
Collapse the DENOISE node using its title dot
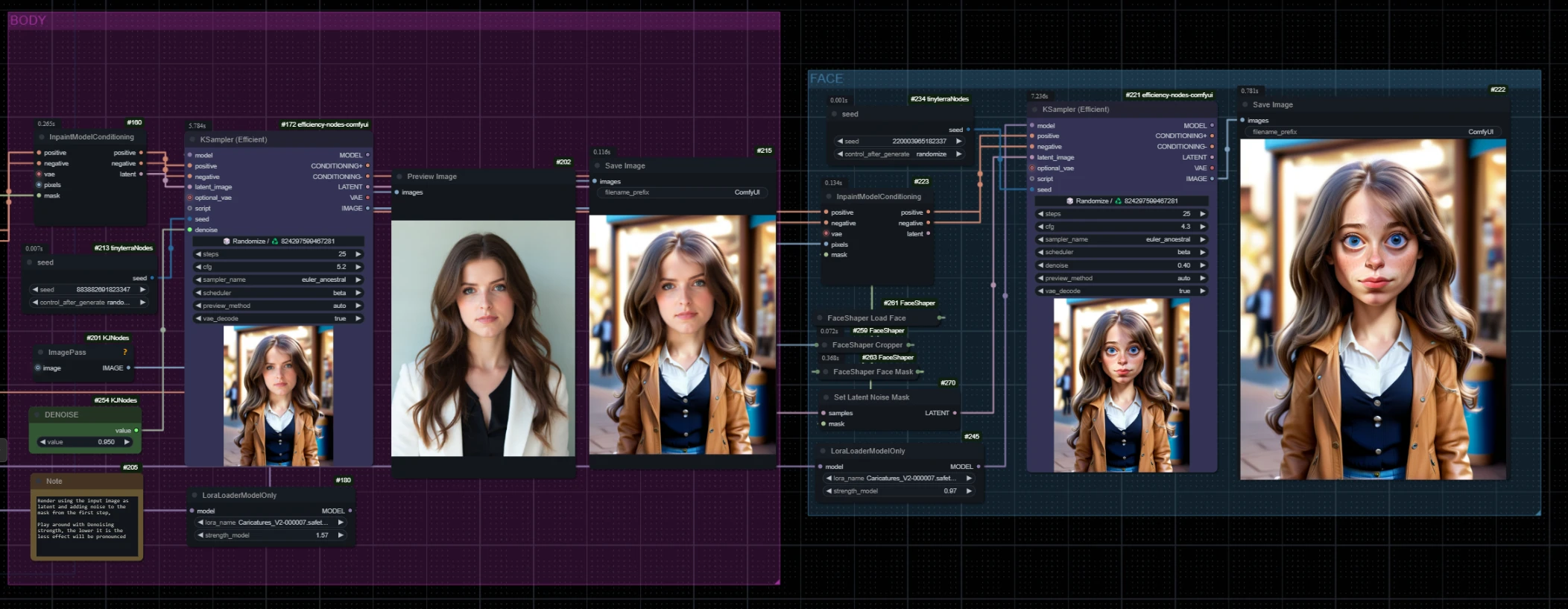(37, 414)
